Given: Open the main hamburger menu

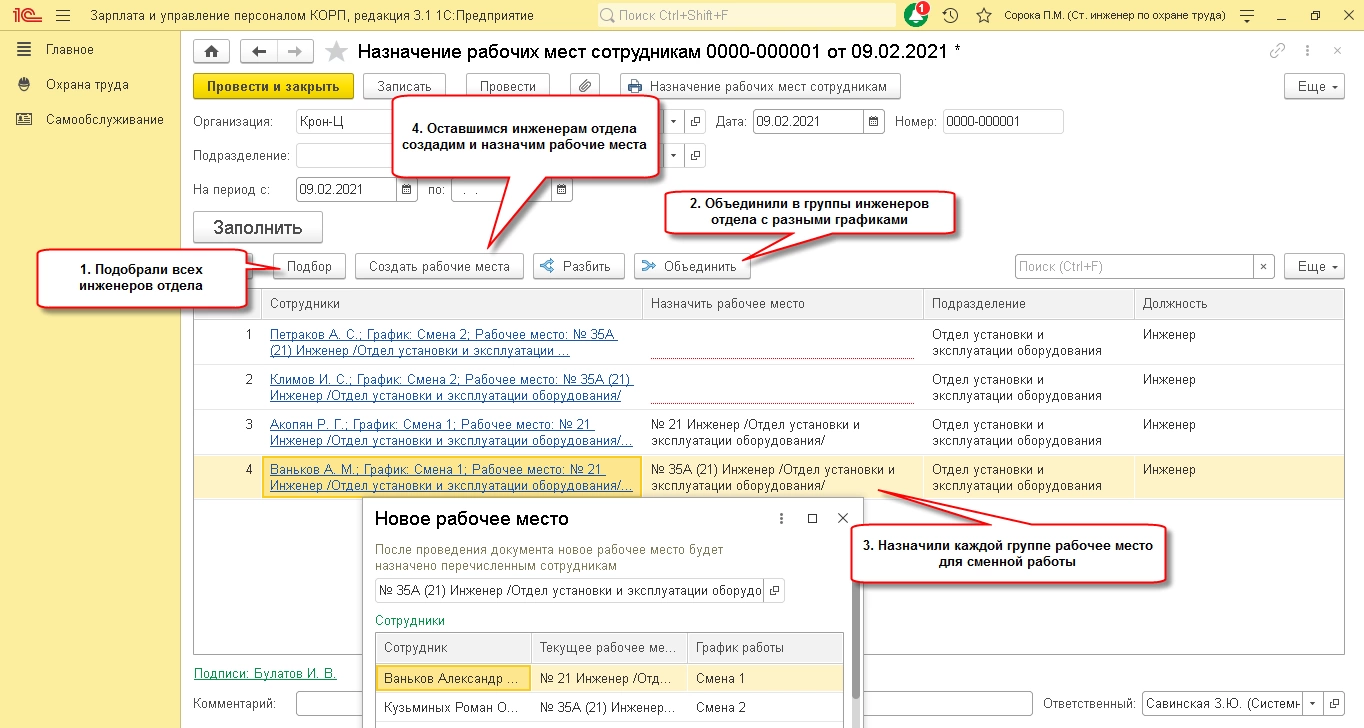Looking at the screenshot, I should [63, 16].
